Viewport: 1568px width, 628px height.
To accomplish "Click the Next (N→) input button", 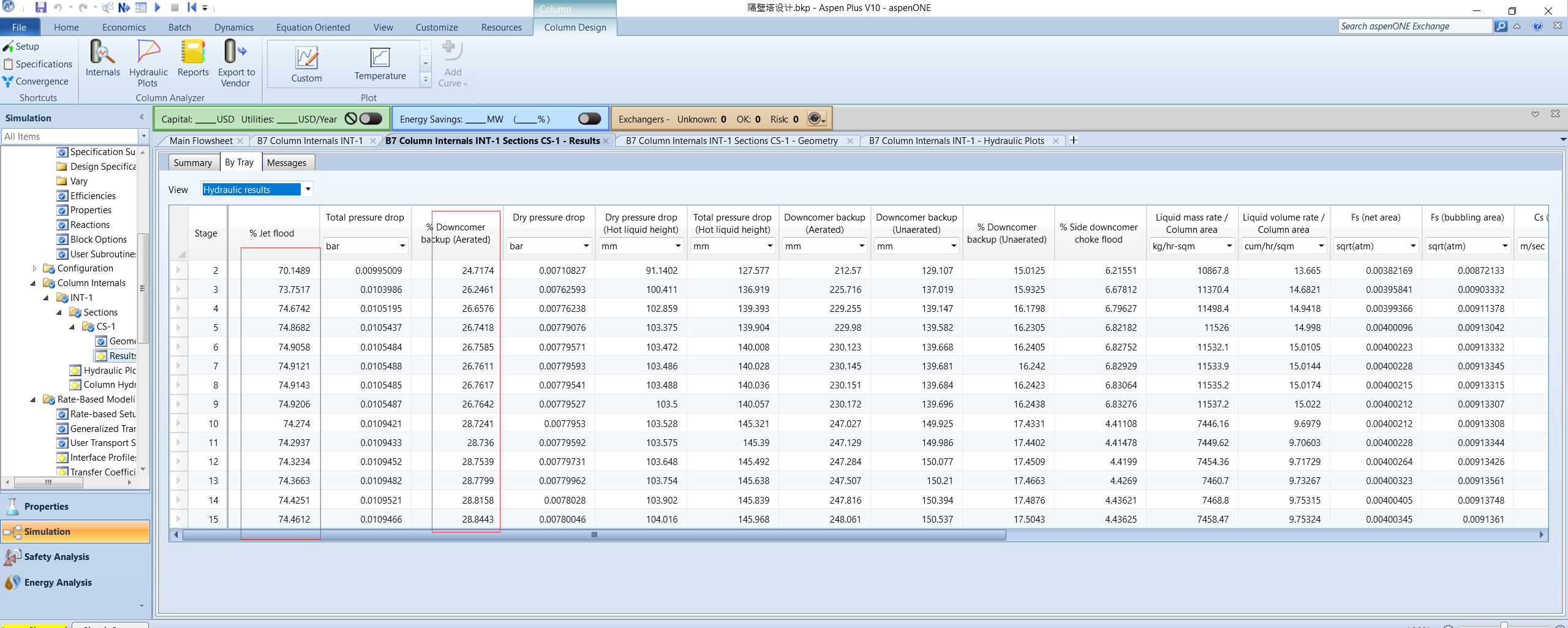I will tap(124, 8).
